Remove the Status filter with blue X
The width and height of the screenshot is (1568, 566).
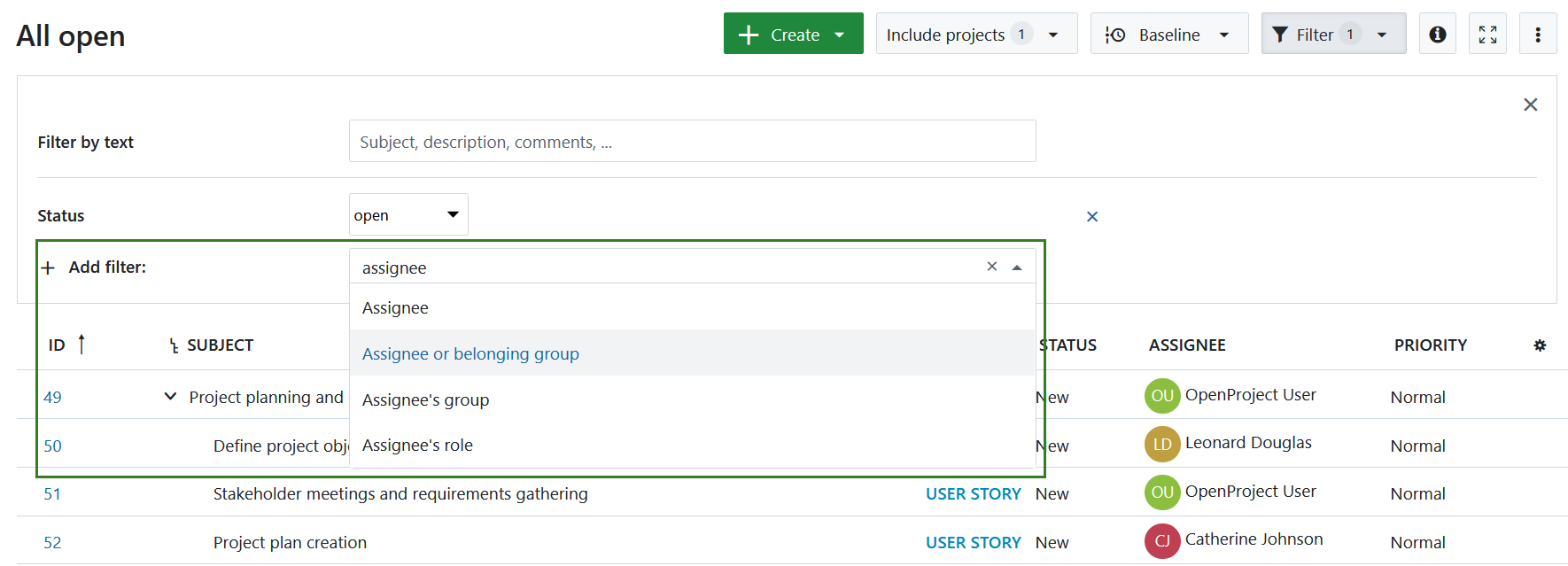click(x=1091, y=216)
